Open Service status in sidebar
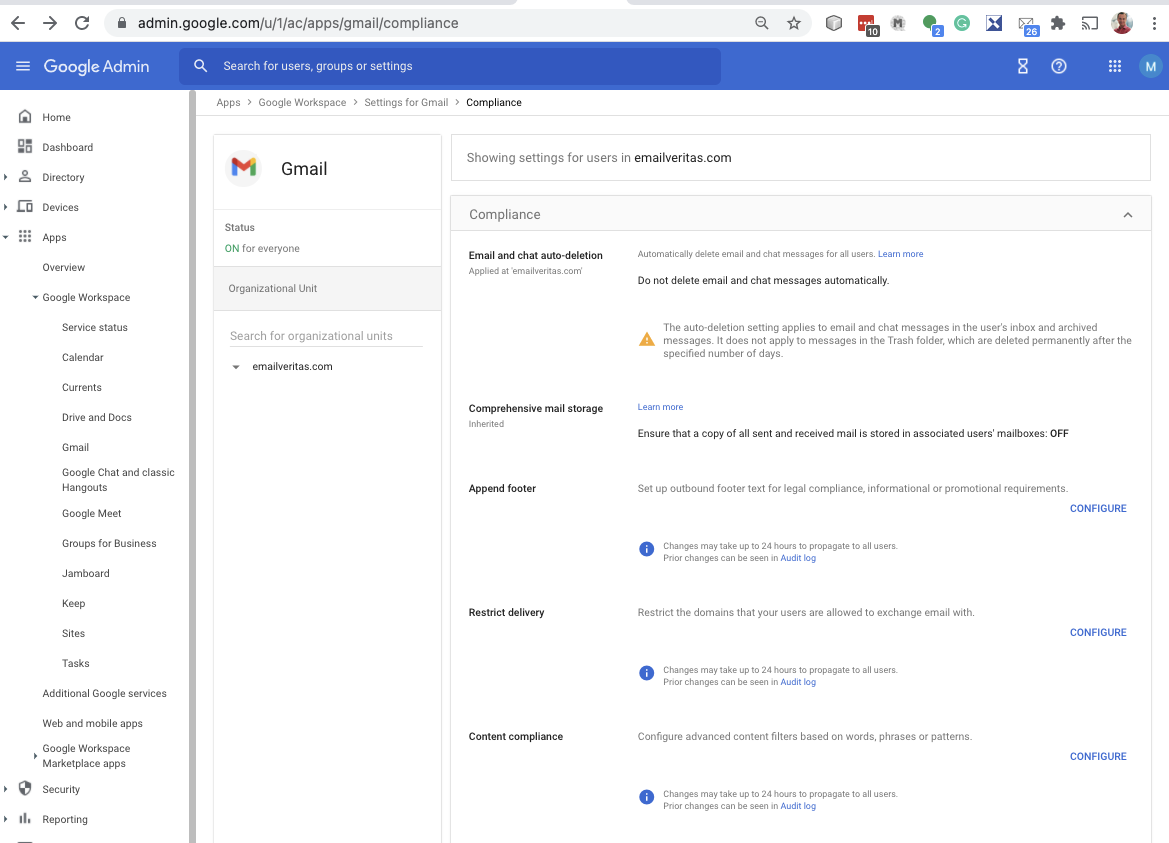 (x=95, y=327)
